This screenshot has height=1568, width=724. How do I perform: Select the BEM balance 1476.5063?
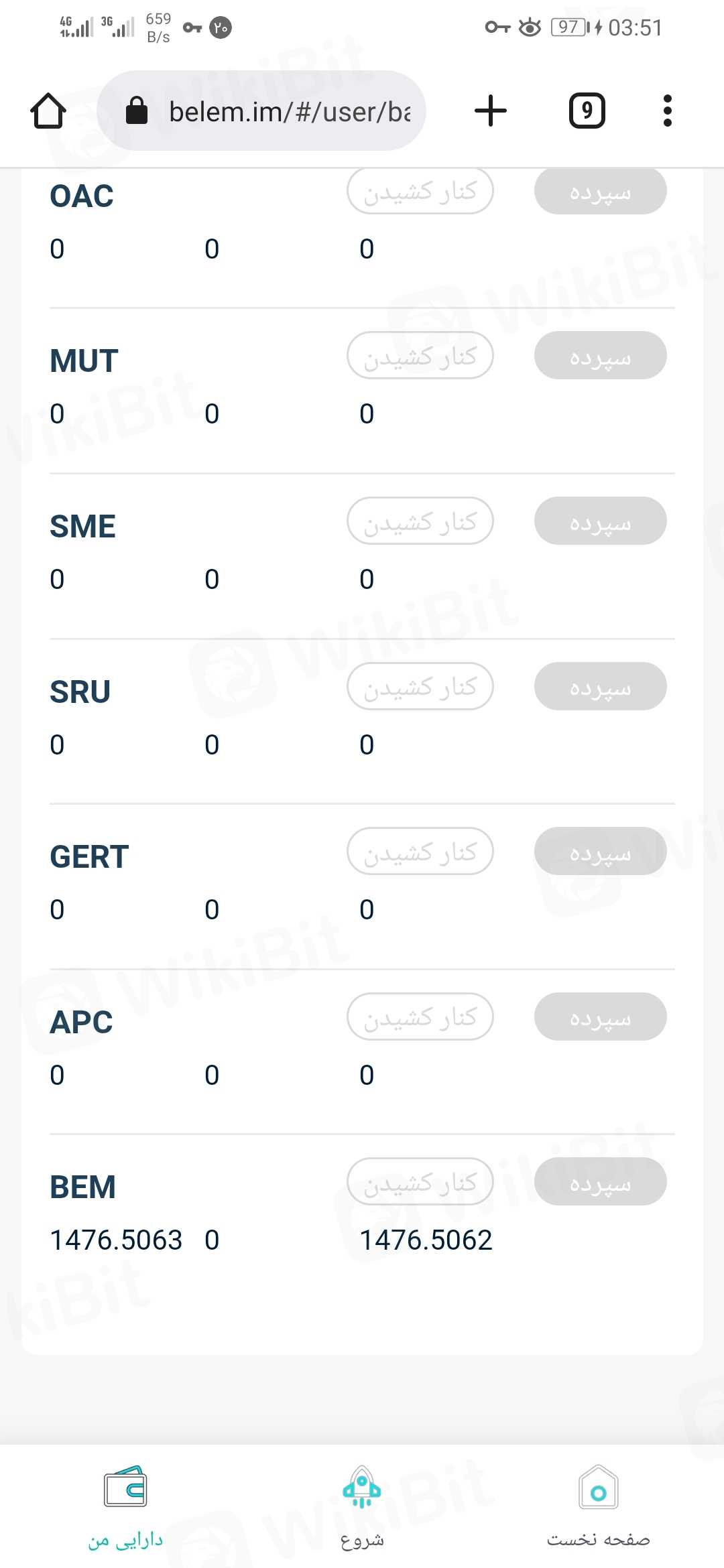click(116, 1240)
